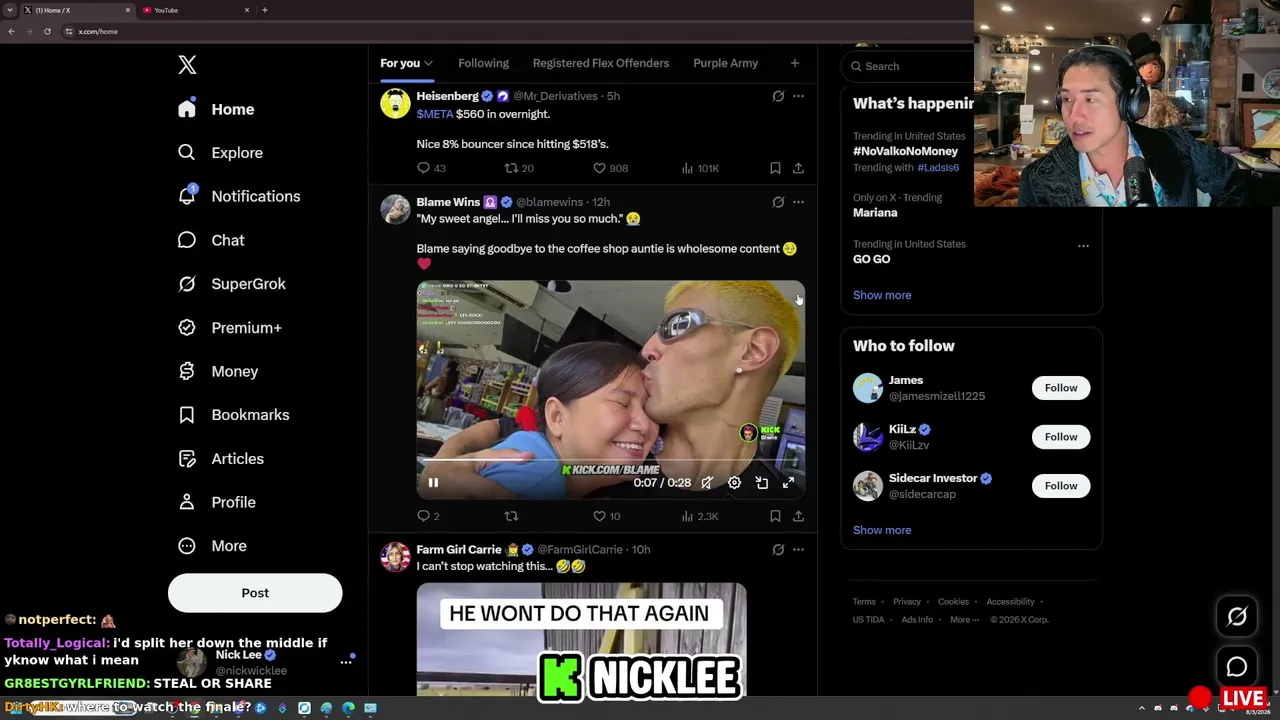1280x720 pixels.
Task: Repost Heisenberg's post
Action: [519, 168]
